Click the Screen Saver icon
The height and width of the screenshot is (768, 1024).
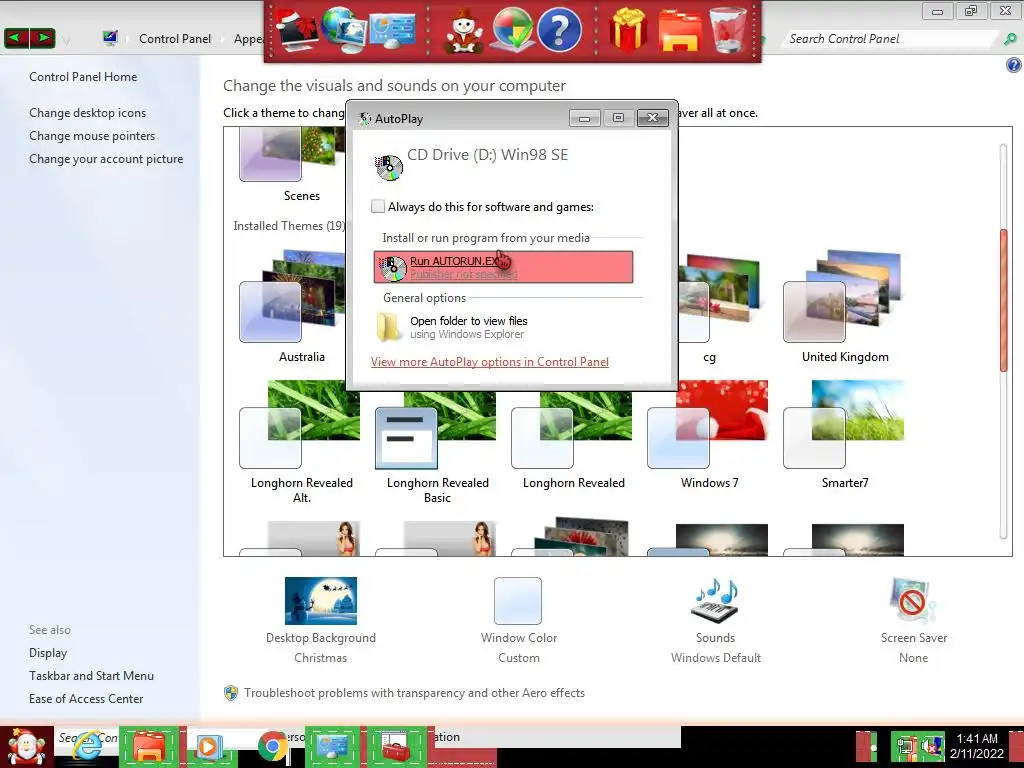(913, 601)
